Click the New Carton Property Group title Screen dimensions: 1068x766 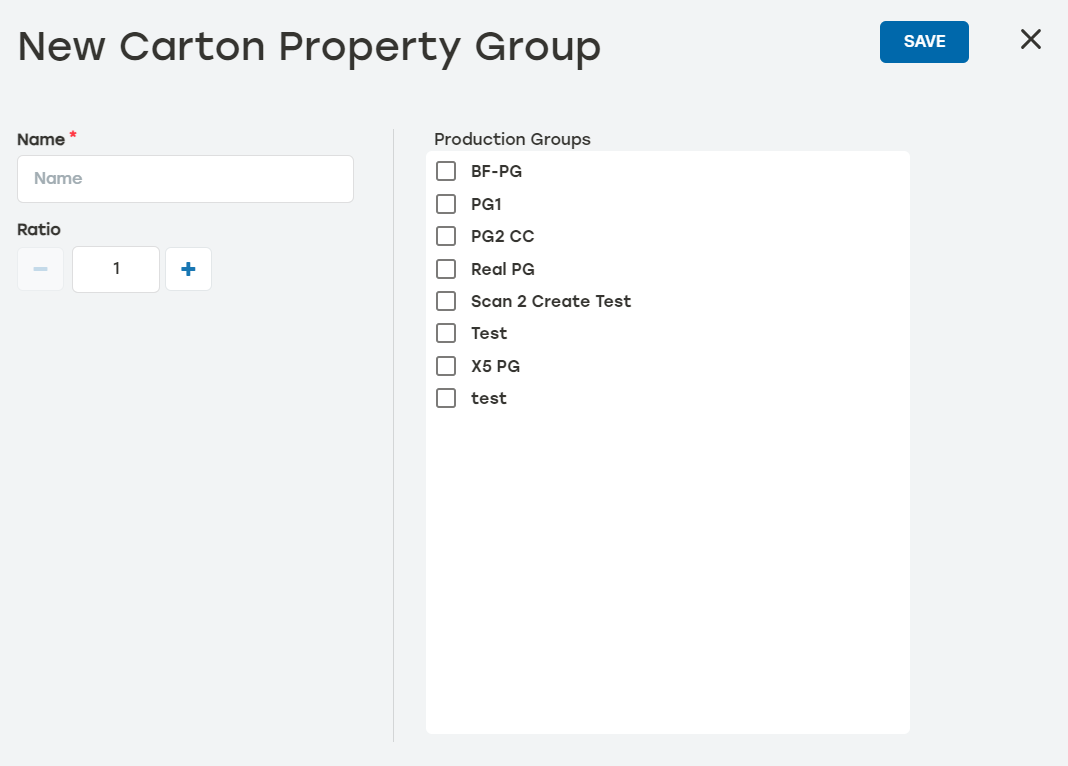click(x=309, y=46)
